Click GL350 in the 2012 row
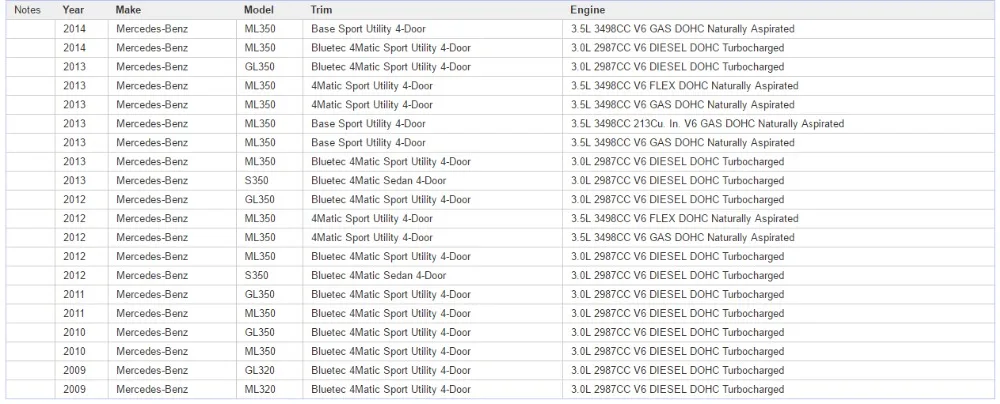This screenshot has width=1000, height=404. pyautogui.click(x=260, y=200)
